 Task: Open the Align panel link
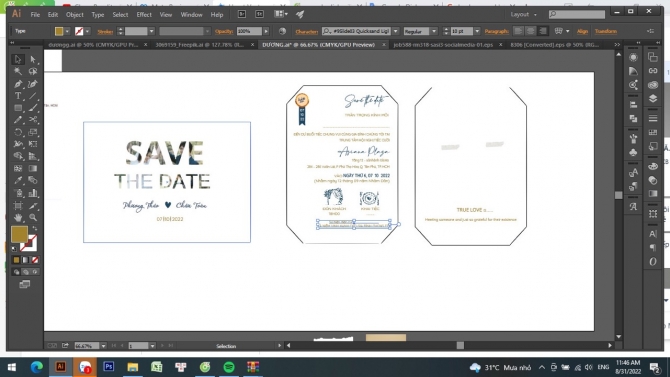pos(582,31)
